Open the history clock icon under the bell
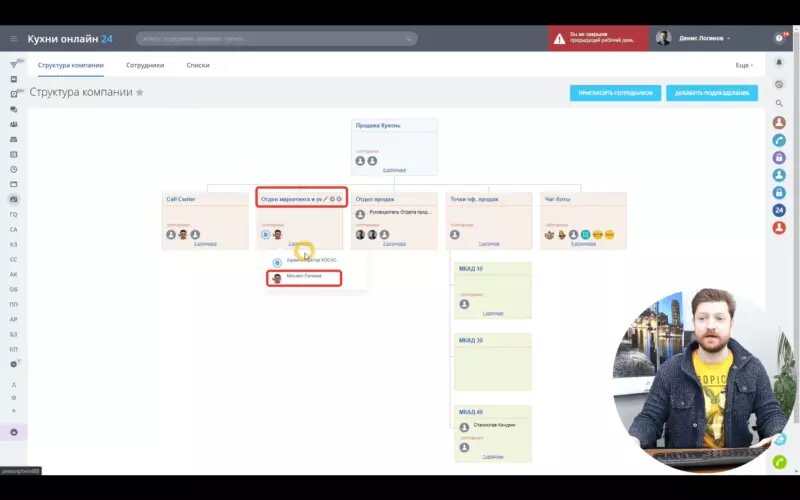Image resolution: width=800 pixels, height=500 pixels. (779, 85)
